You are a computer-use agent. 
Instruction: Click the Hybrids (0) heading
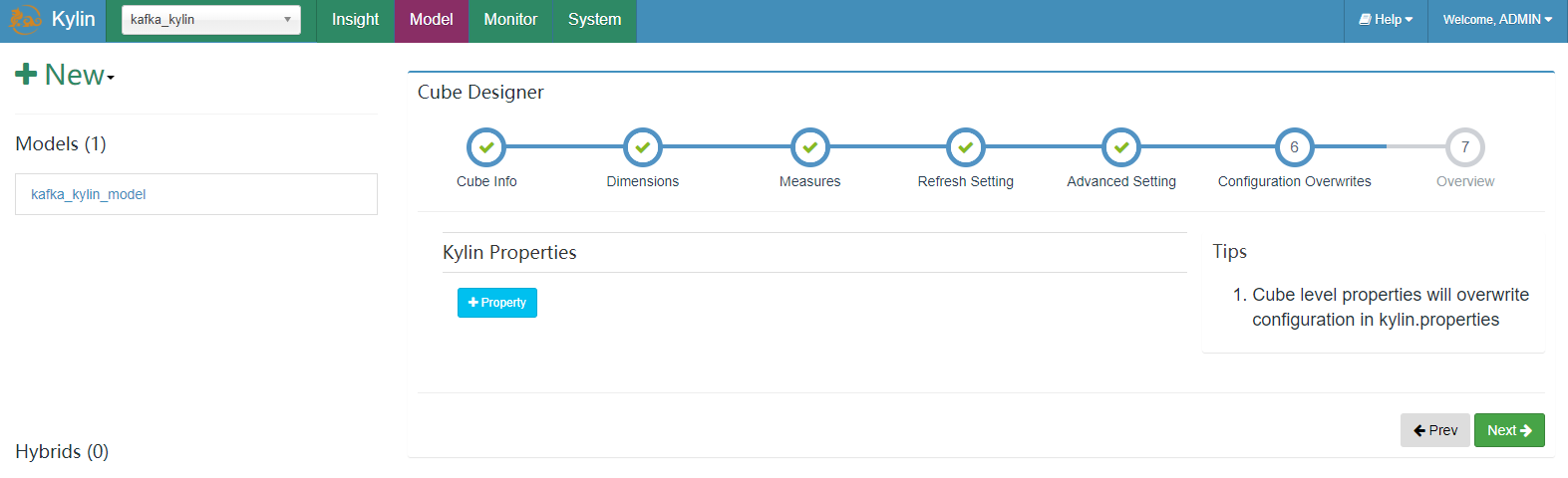[x=62, y=452]
